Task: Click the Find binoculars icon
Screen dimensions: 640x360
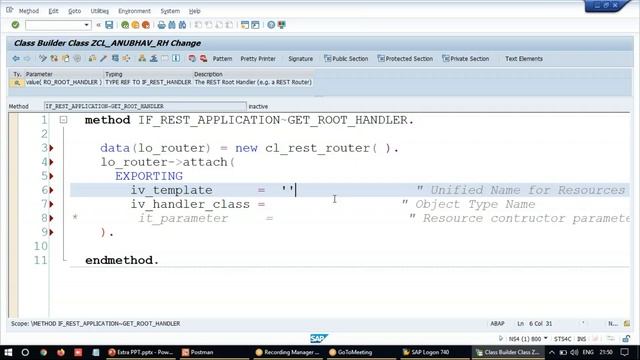Action: click(x=172, y=25)
